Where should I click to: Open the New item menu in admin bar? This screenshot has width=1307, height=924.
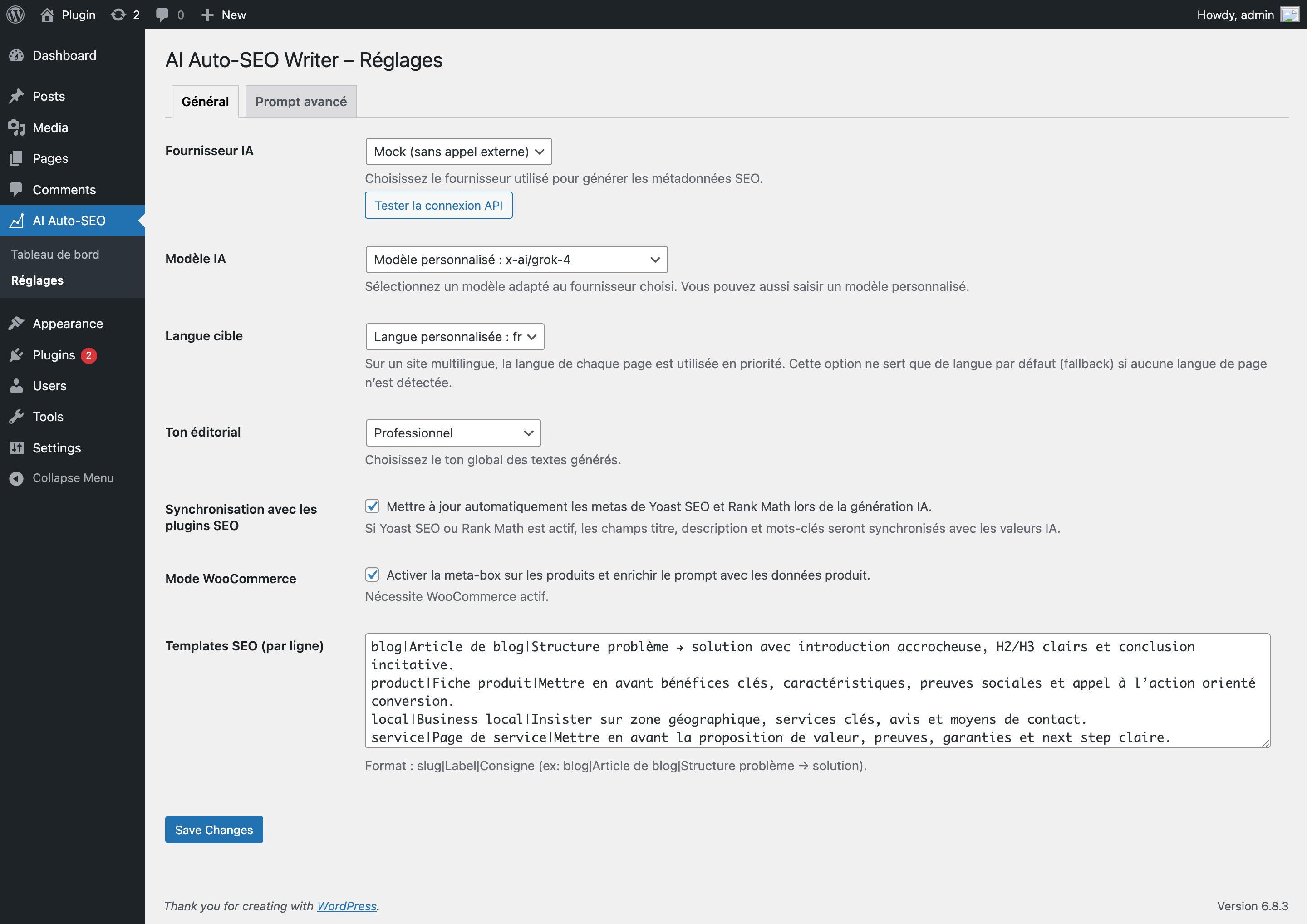click(x=223, y=14)
